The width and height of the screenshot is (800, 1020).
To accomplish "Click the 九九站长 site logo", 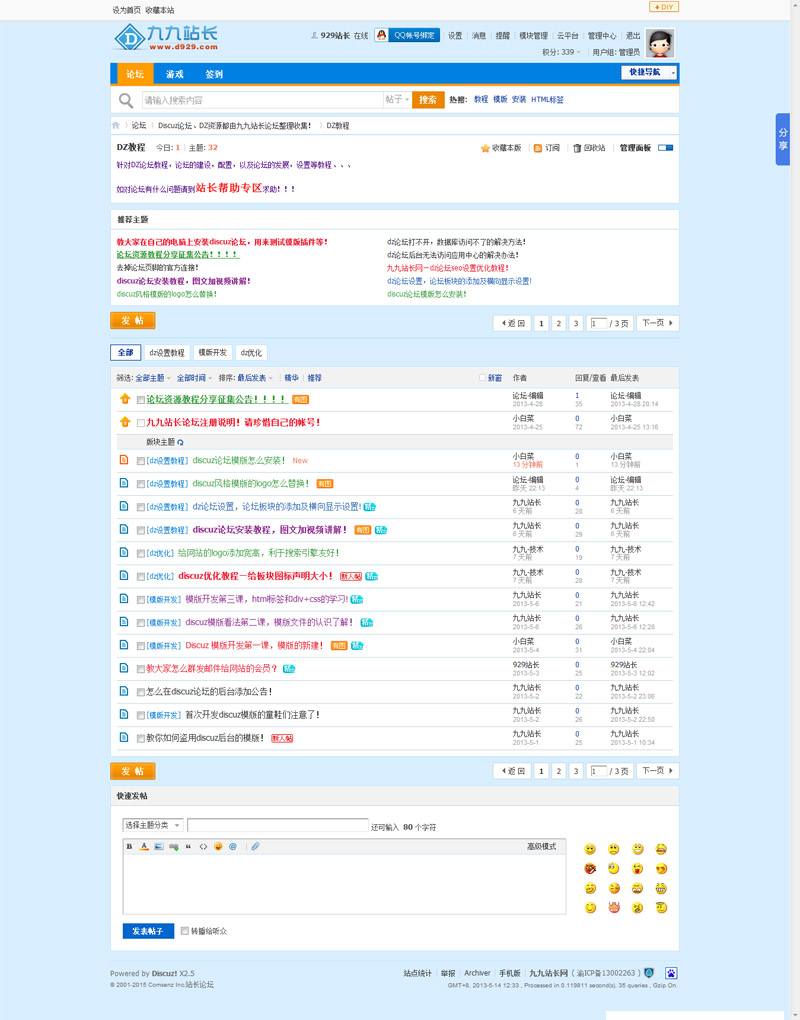I will [166, 38].
